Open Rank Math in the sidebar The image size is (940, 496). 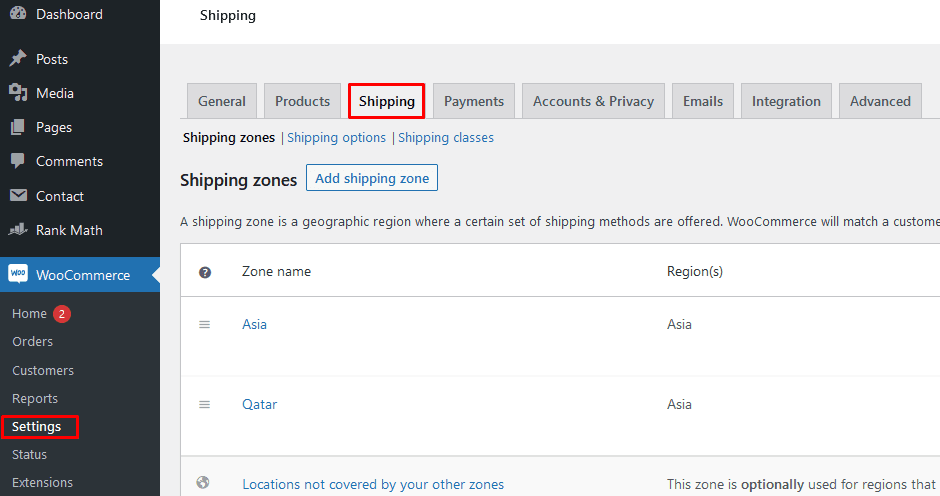point(69,230)
